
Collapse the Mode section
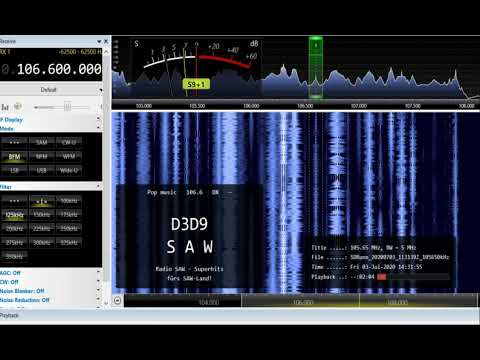tap(98, 128)
